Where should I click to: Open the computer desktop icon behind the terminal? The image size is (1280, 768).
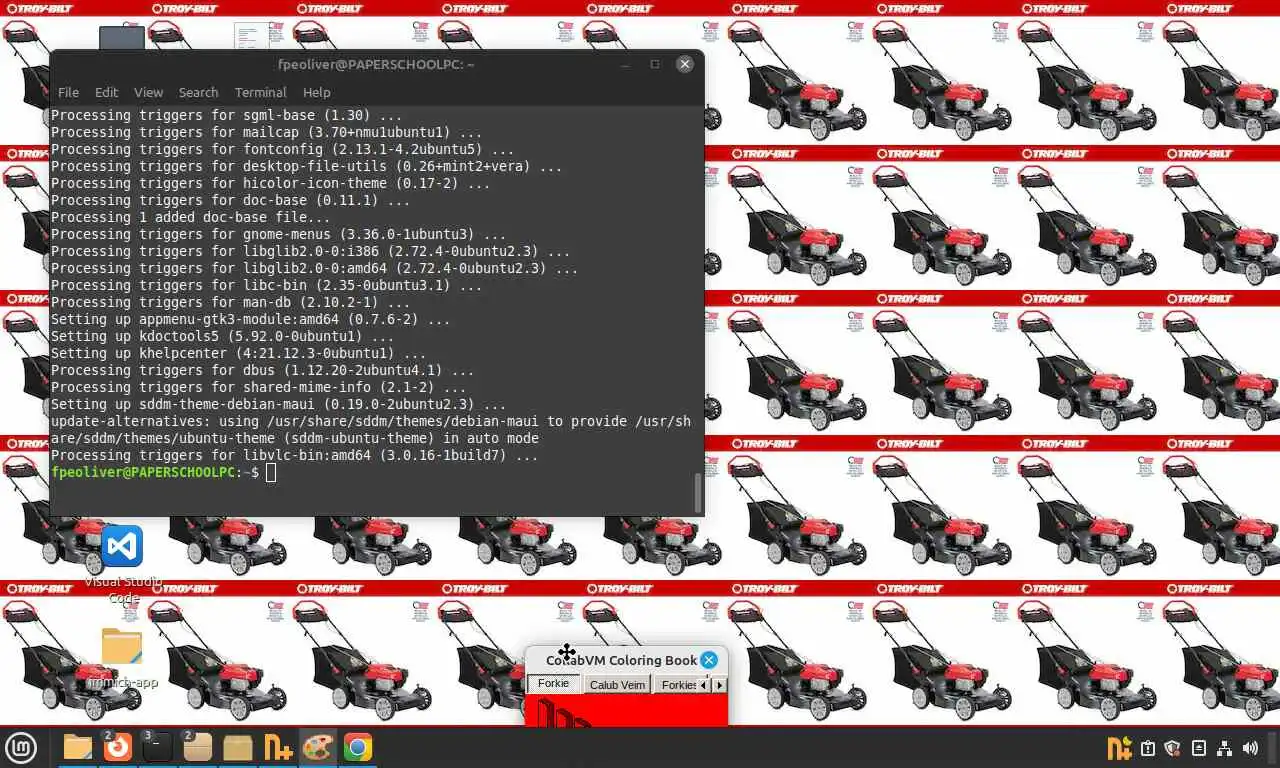pos(122,38)
